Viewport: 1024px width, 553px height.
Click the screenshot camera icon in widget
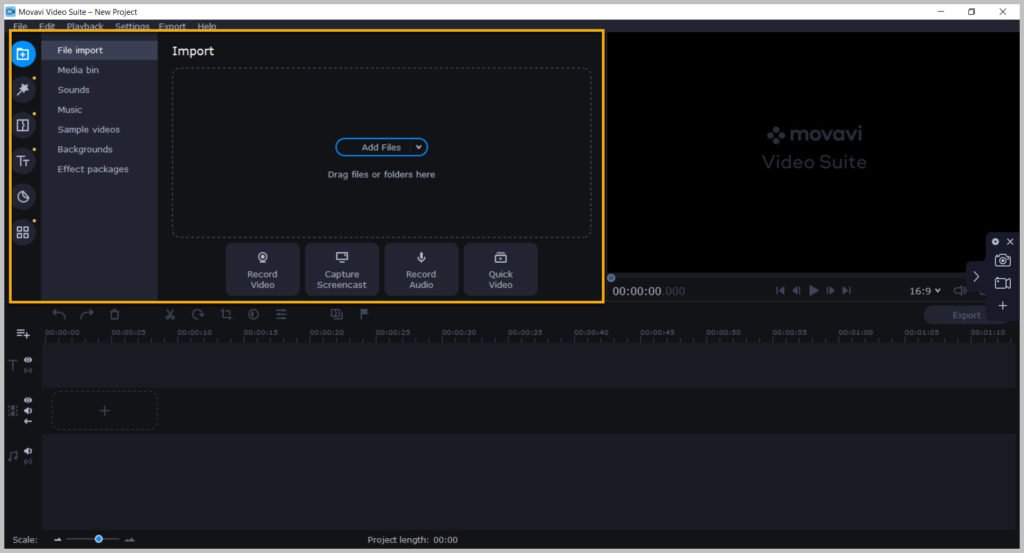(1002, 261)
